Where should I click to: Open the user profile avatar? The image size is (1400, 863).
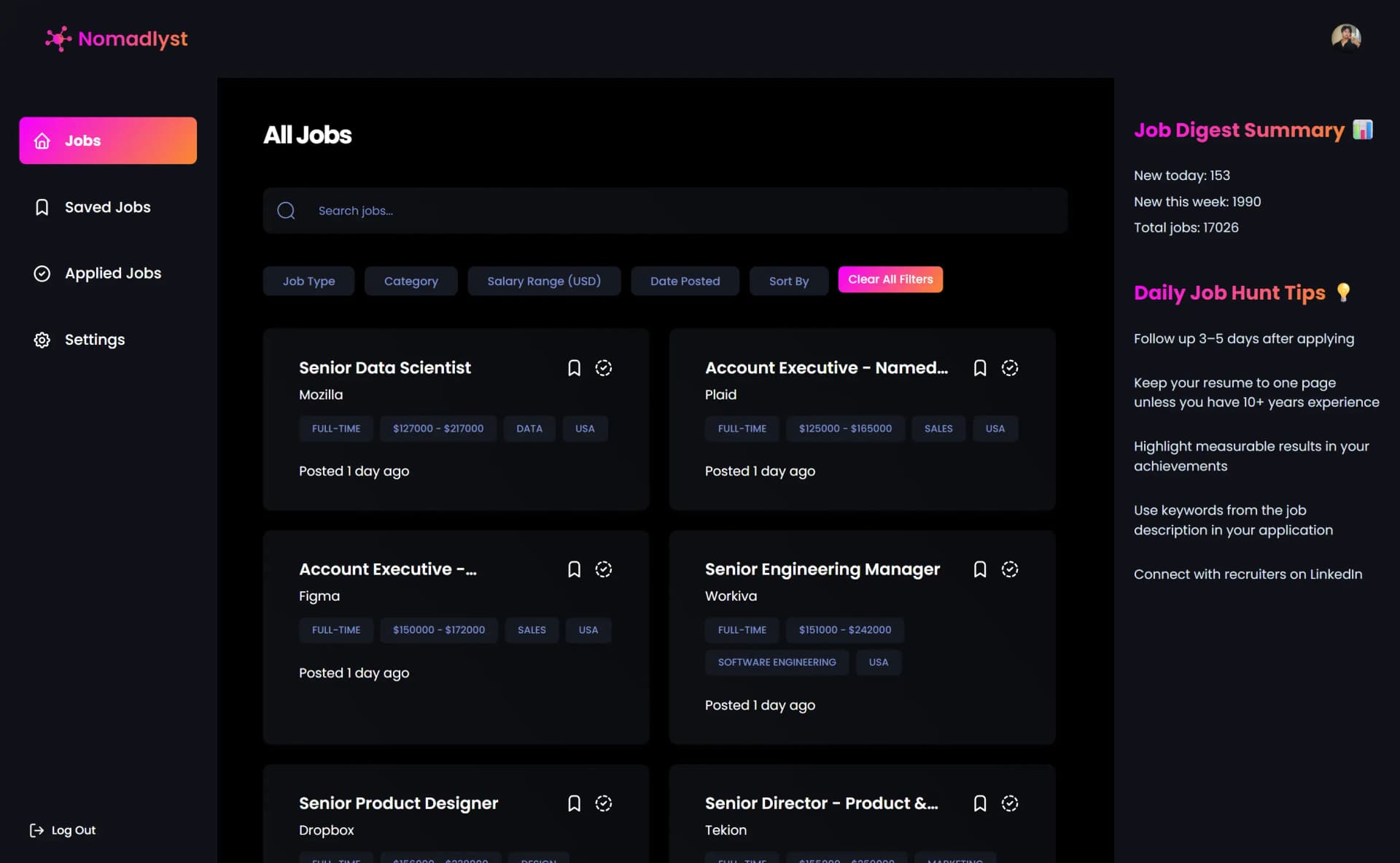1345,38
